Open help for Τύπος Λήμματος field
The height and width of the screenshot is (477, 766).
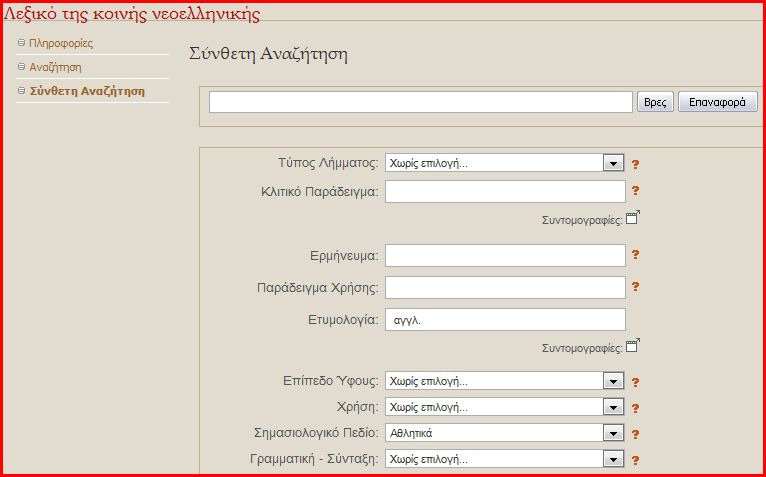[x=635, y=164]
